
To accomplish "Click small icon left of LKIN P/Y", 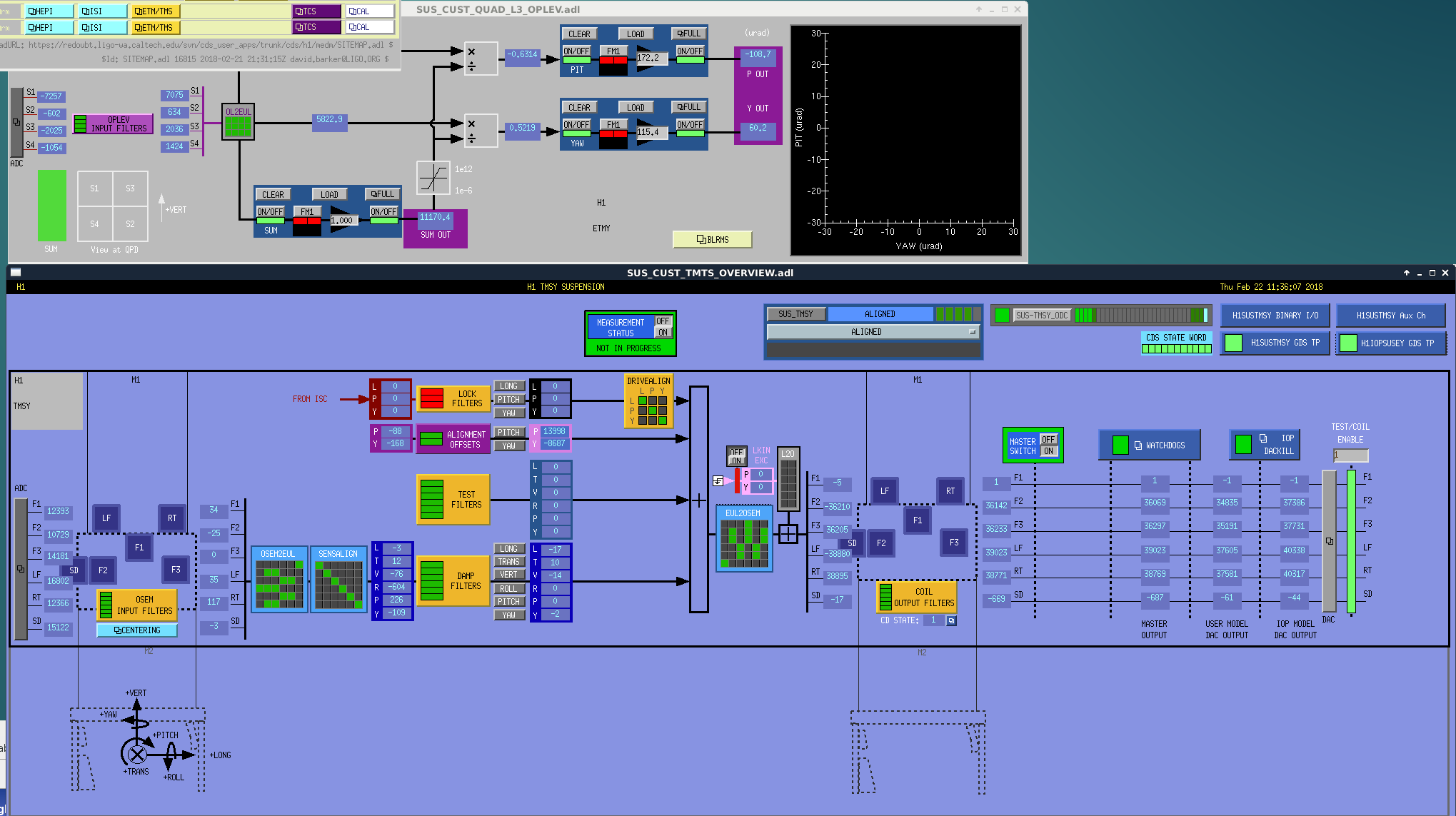I will [x=718, y=480].
